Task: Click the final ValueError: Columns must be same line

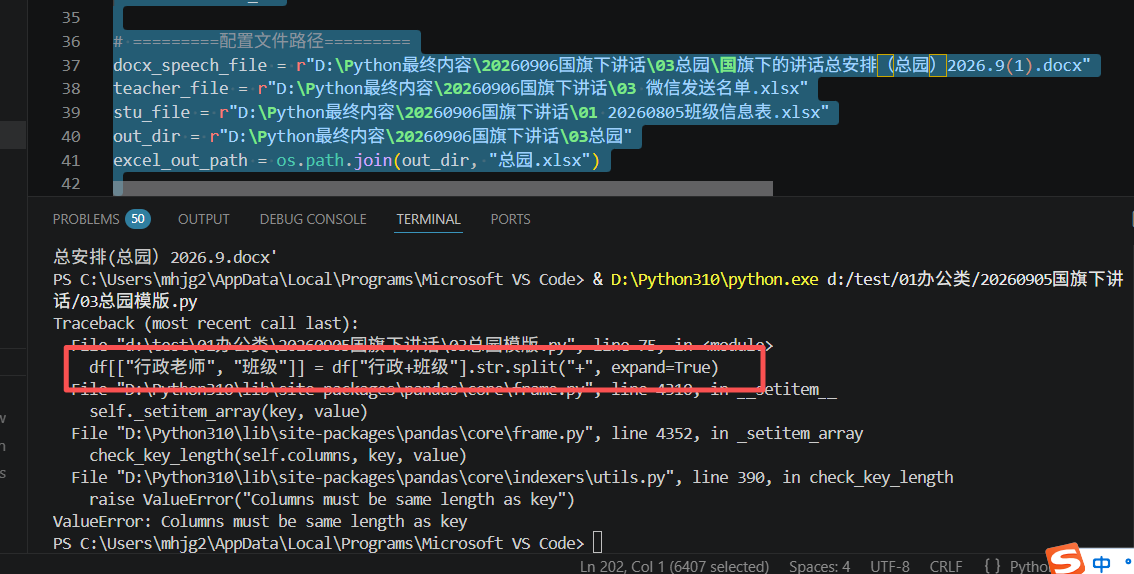Action: [260, 521]
